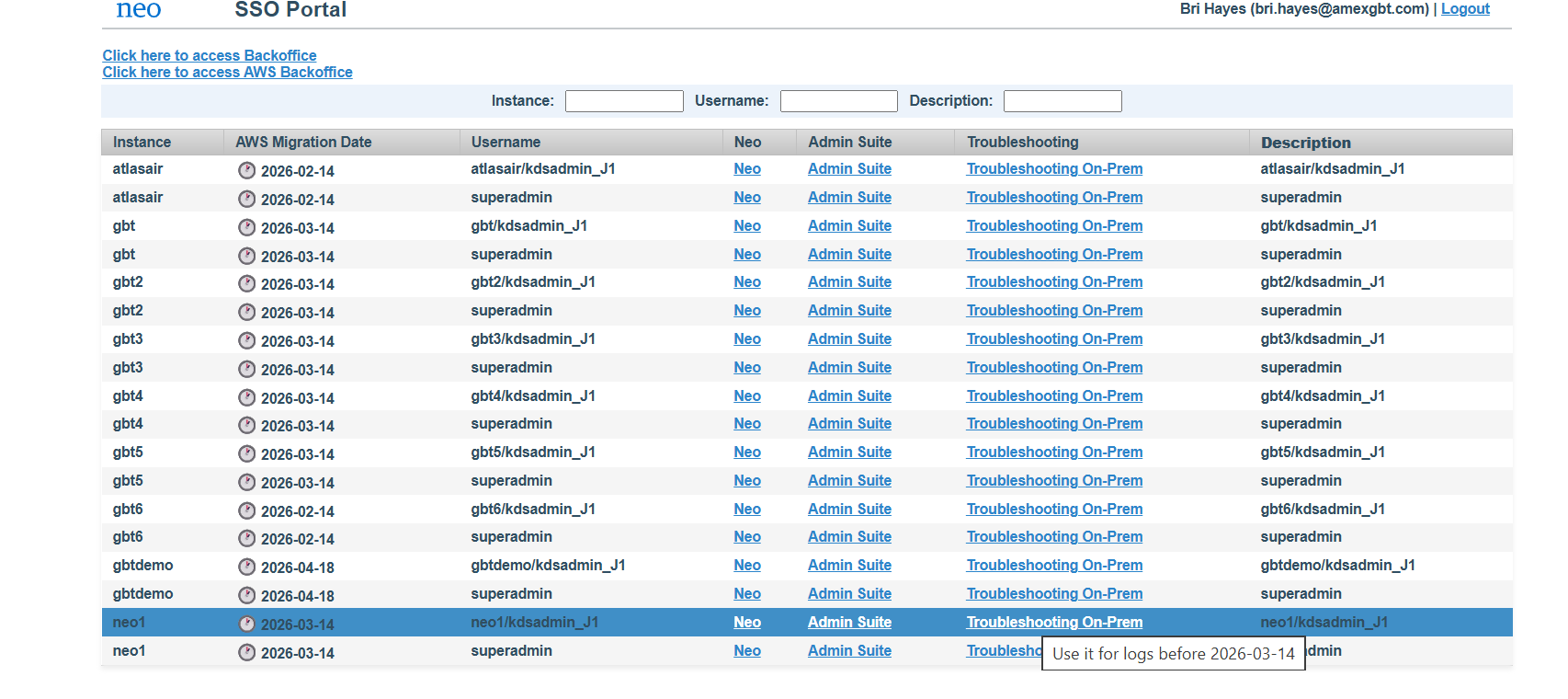
Task: Open Admin Suite for atlasair/kdsadmin_J1
Action: (849, 168)
